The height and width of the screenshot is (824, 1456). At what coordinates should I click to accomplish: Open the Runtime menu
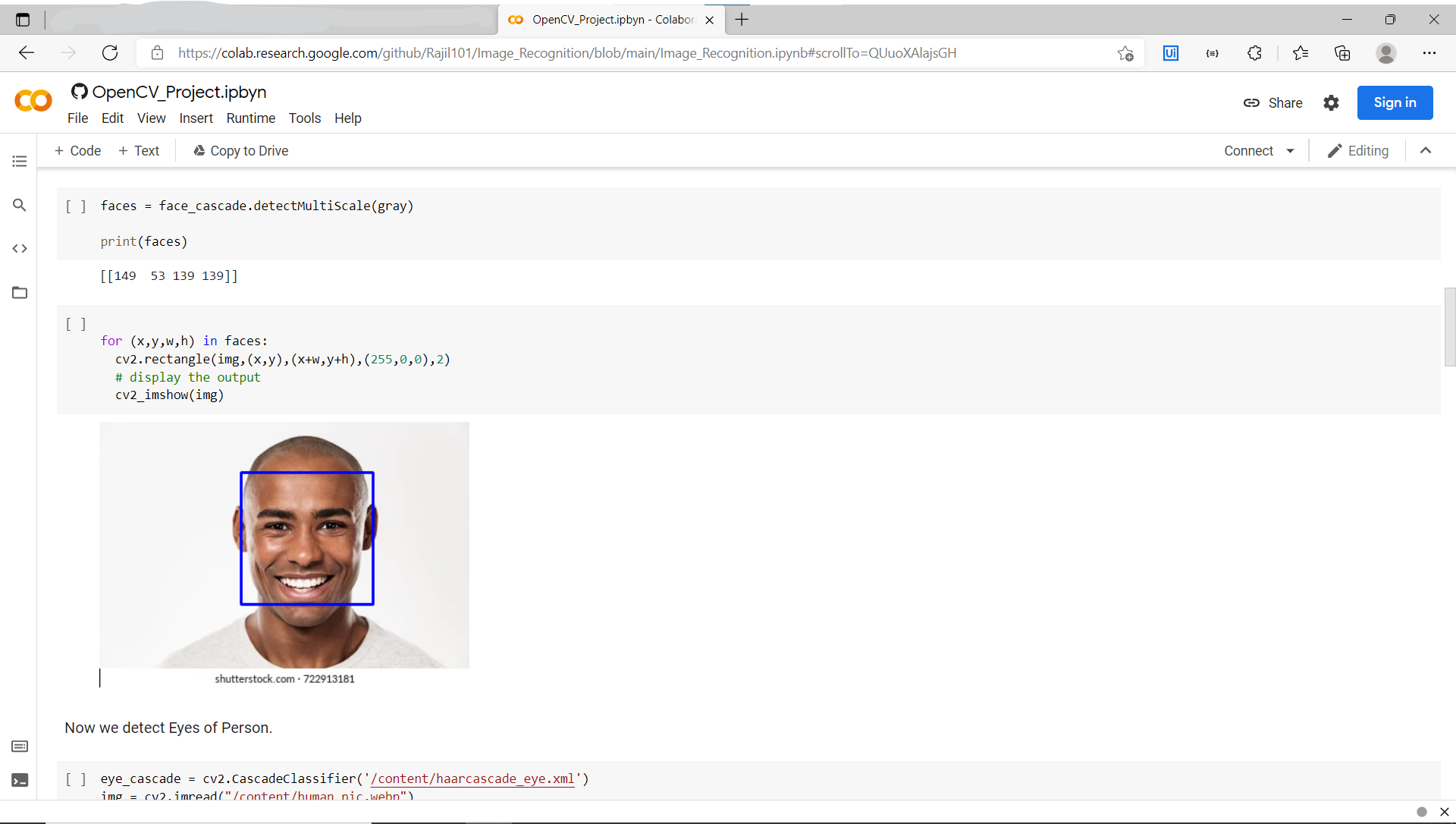250,118
